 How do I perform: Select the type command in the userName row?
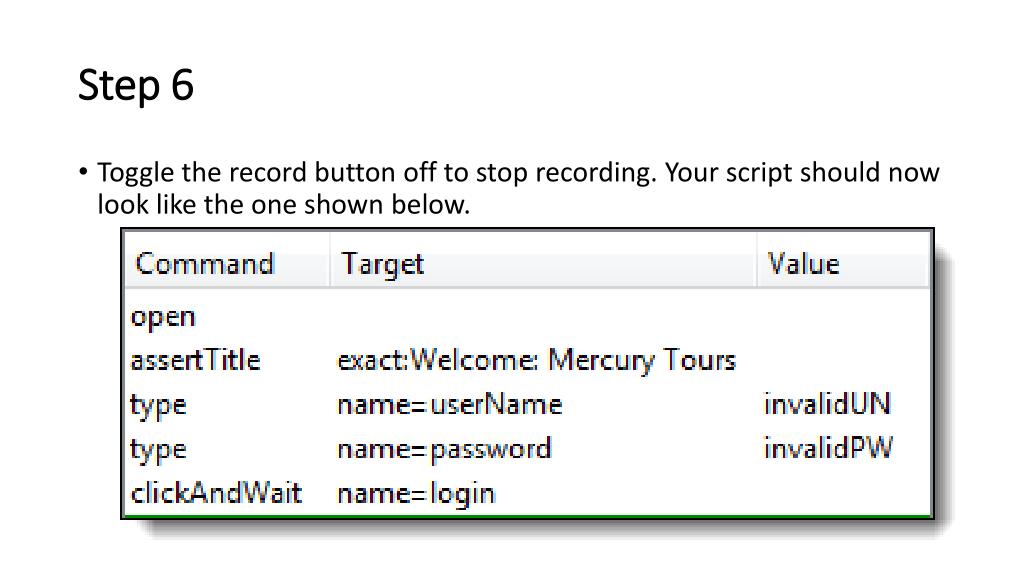click(158, 405)
